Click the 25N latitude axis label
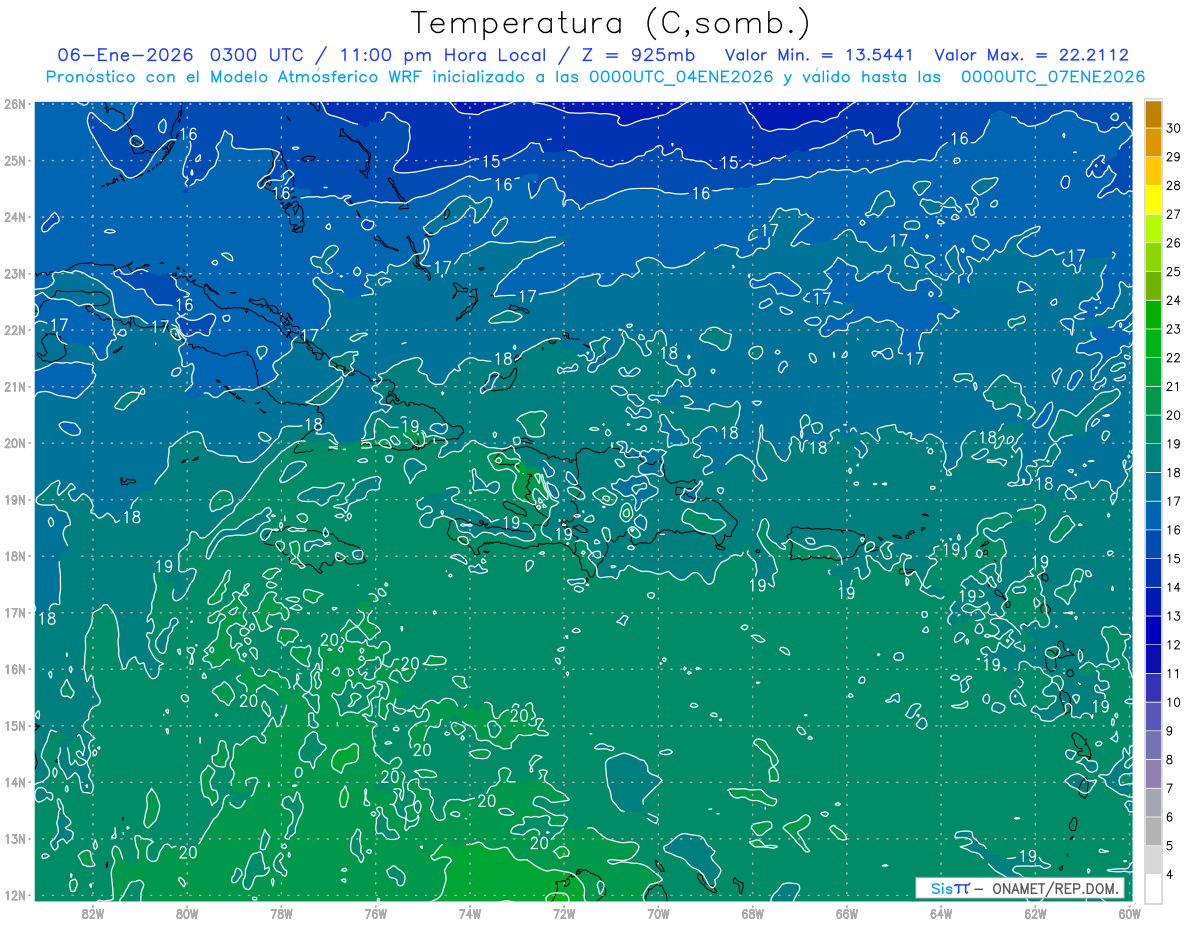Viewport: 1200px width, 927px height. pyautogui.click(x=14, y=160)
